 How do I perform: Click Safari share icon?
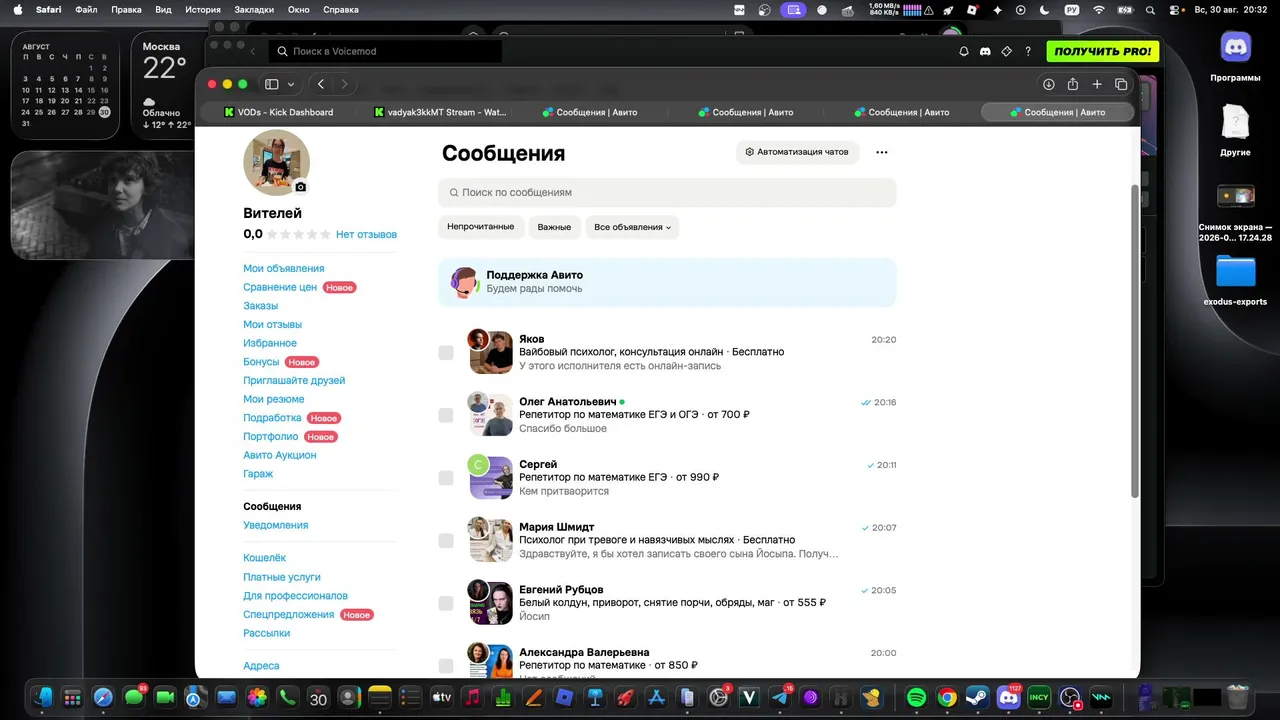(1072, 84)
